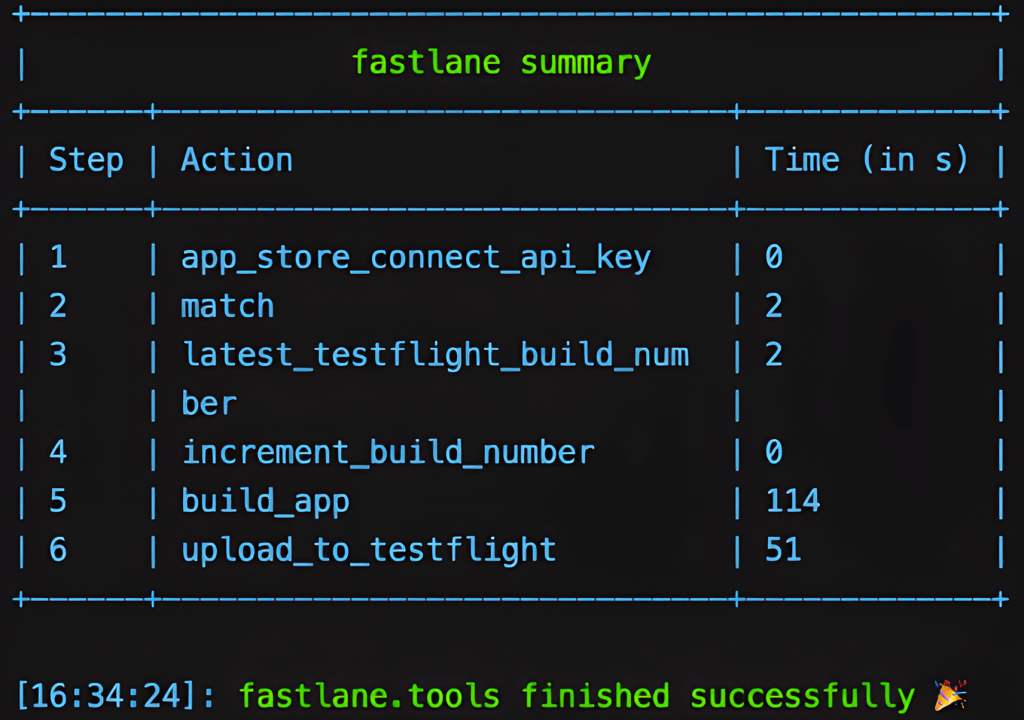1024x720 pixels.
Task: Click the upload_to_testflight action text
Action: pos(368,549)
